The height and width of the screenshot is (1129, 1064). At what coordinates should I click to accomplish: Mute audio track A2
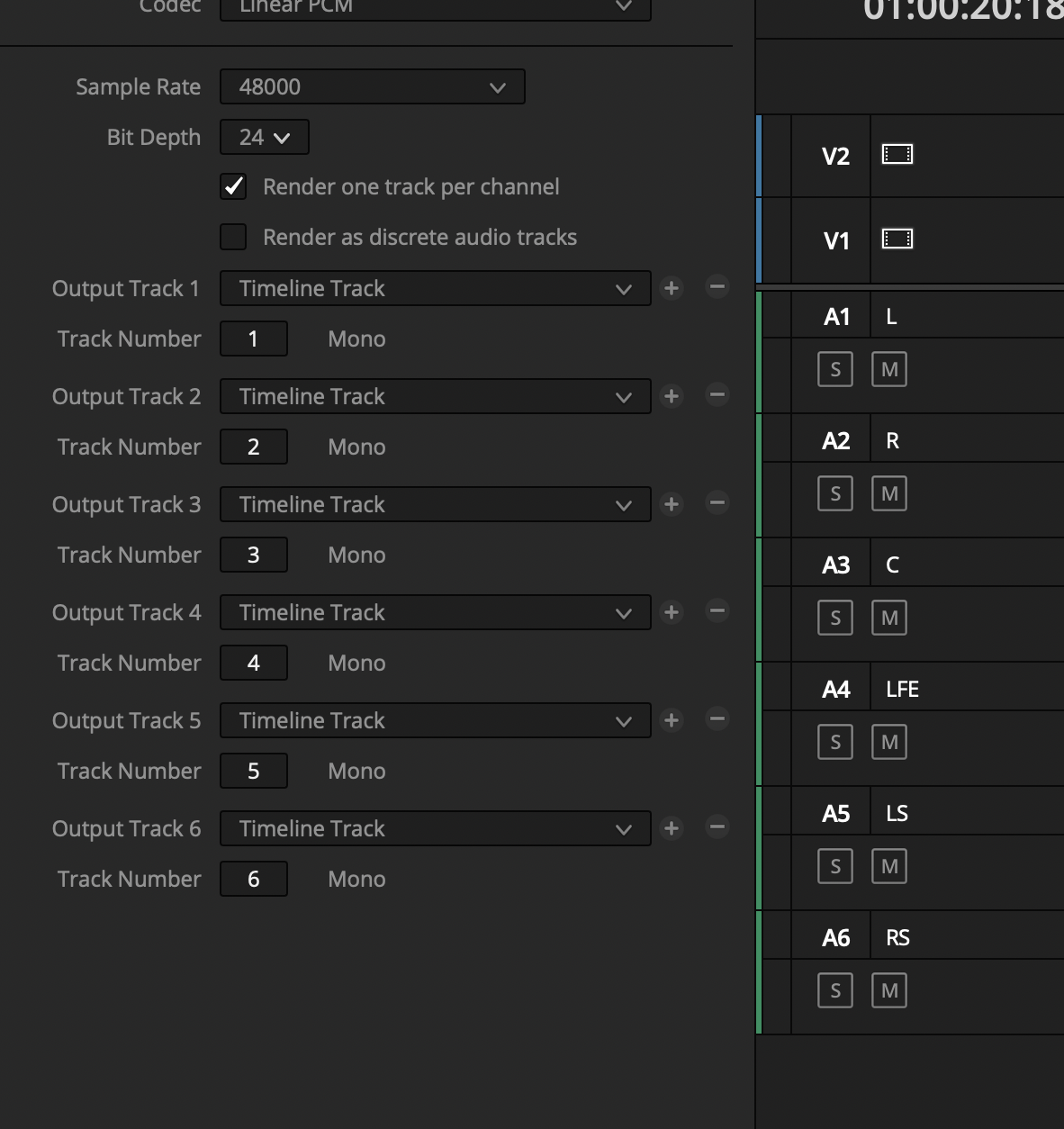click(889, 493)
